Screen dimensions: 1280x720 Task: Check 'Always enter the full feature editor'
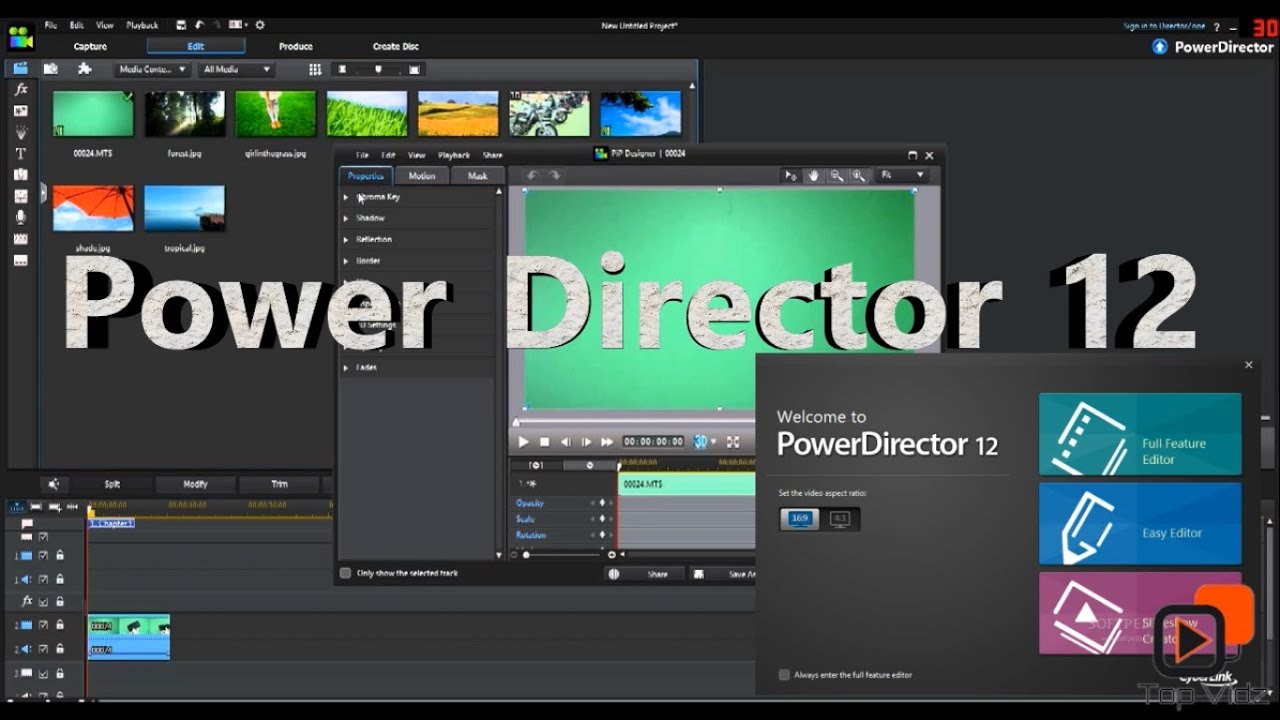pos(784,675)
